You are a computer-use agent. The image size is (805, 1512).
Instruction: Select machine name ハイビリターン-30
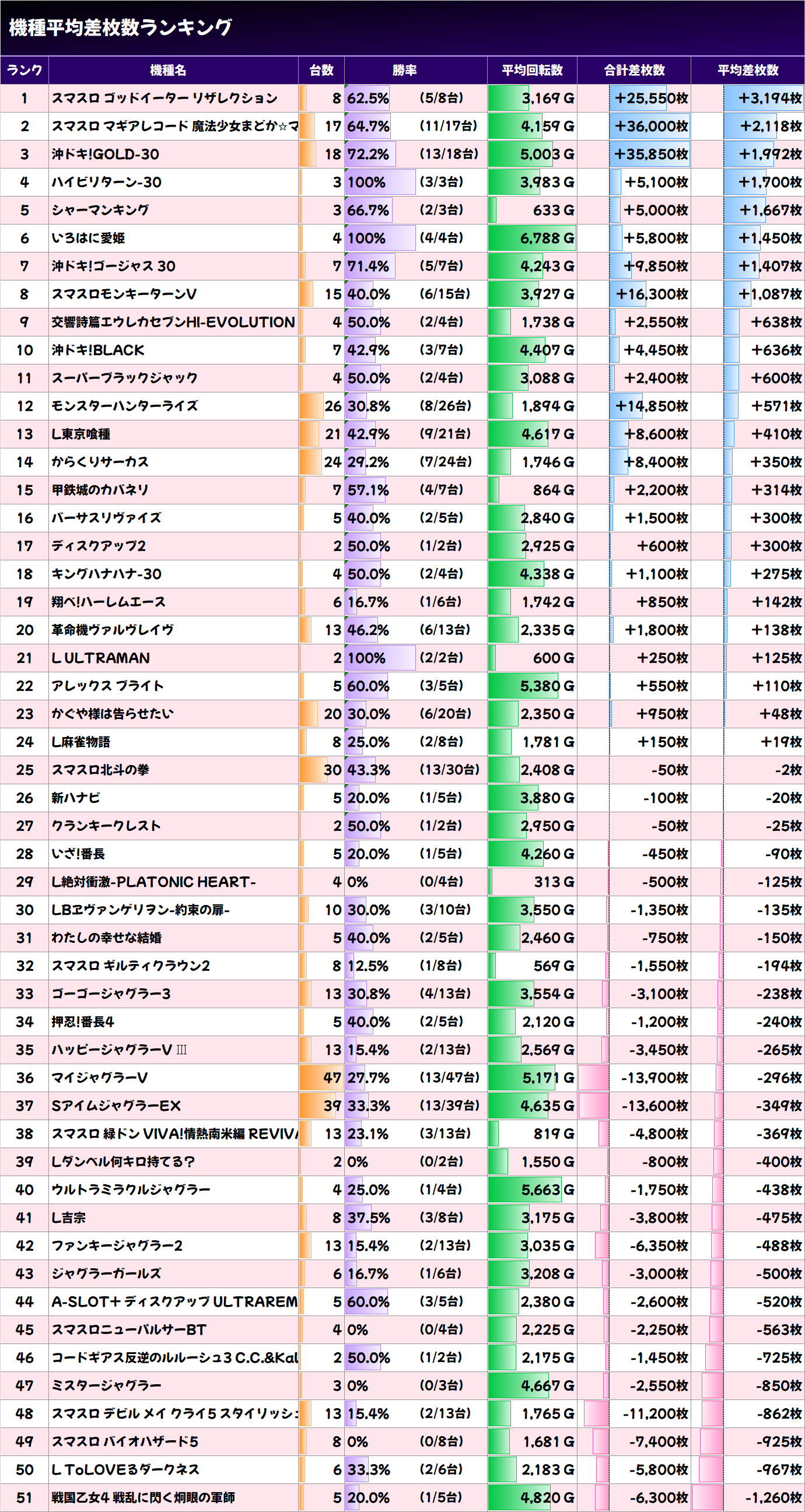click(x=106, y=182)
